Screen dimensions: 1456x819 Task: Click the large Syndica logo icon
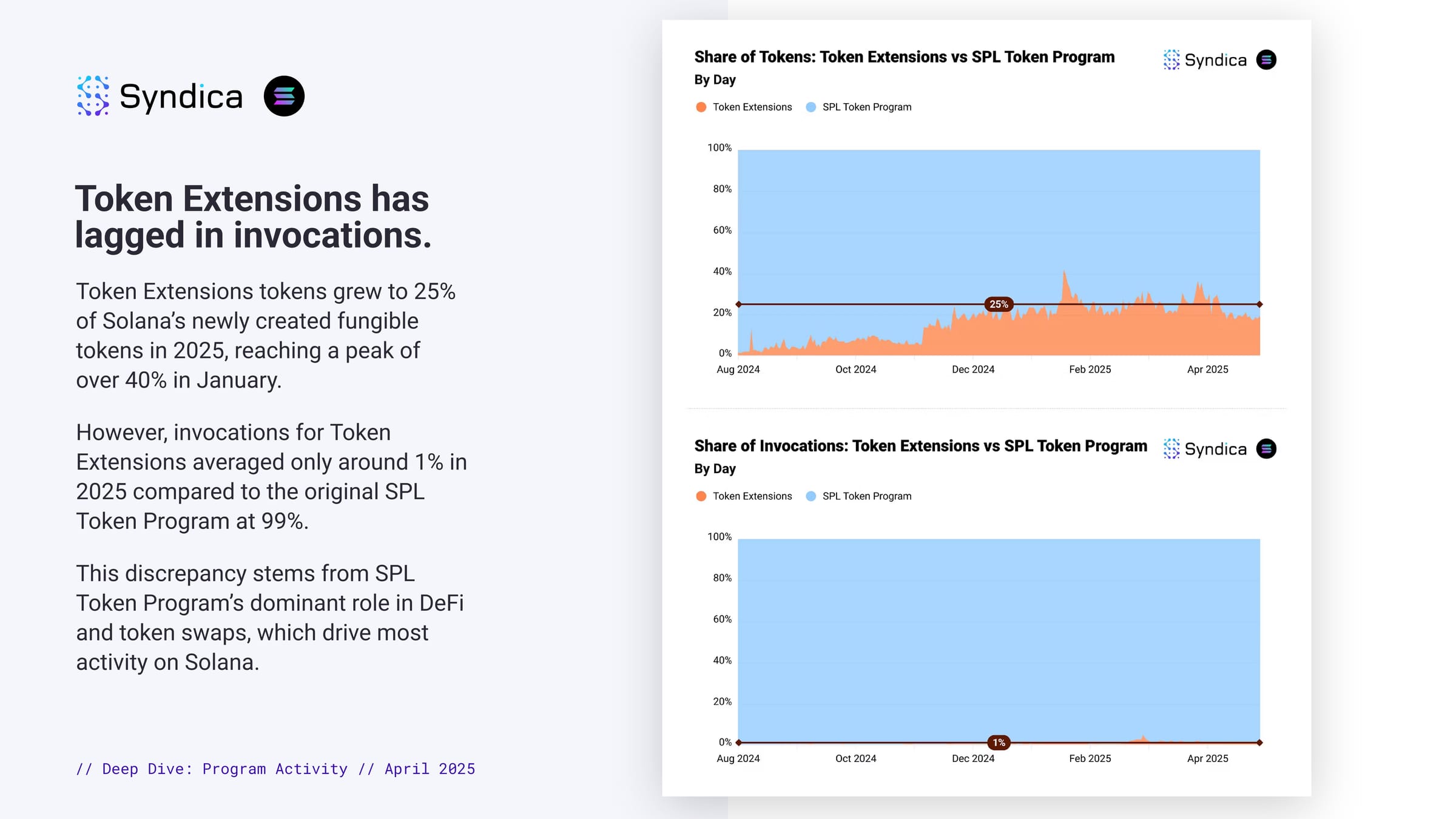click(x=93, y=96)
